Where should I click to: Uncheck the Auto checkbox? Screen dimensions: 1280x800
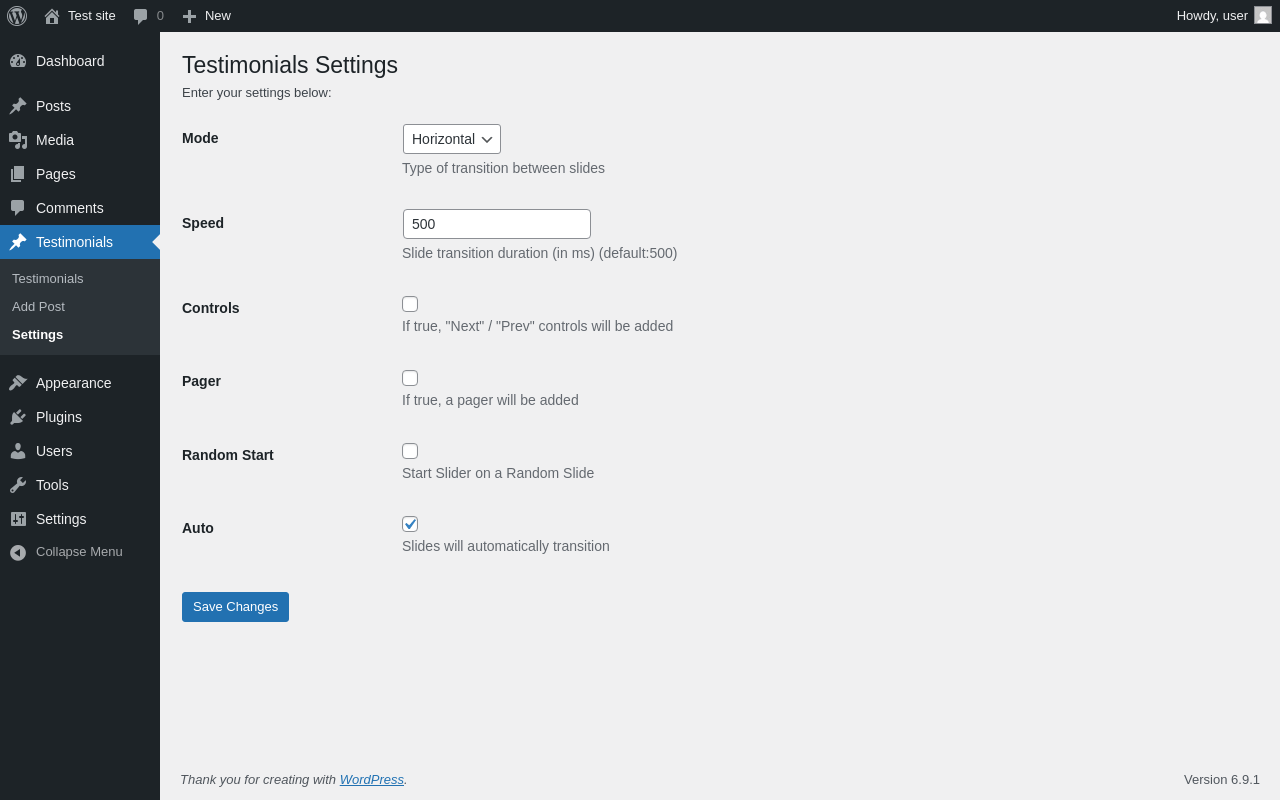tap(410, 524)
